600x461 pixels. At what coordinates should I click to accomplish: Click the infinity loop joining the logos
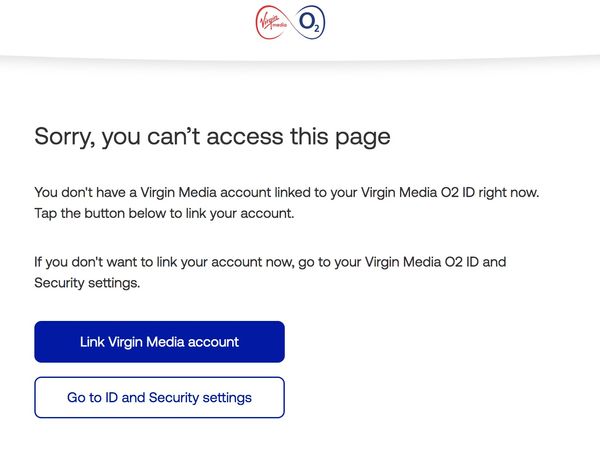pos(291,22)
